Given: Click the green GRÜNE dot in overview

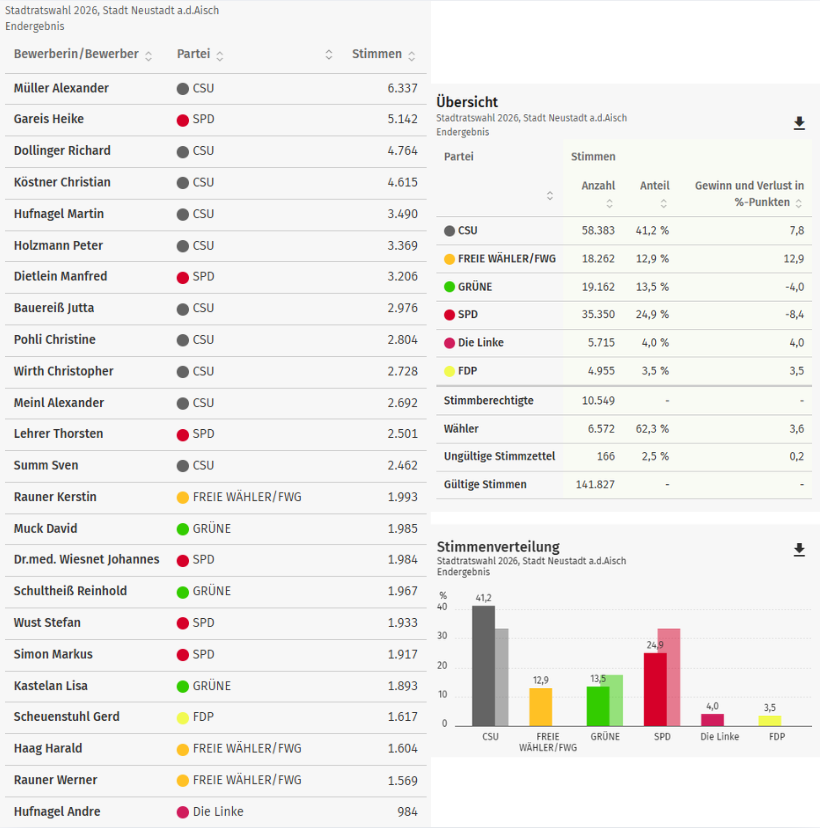Looking at the screenshot, I should [x=449, y=287].
